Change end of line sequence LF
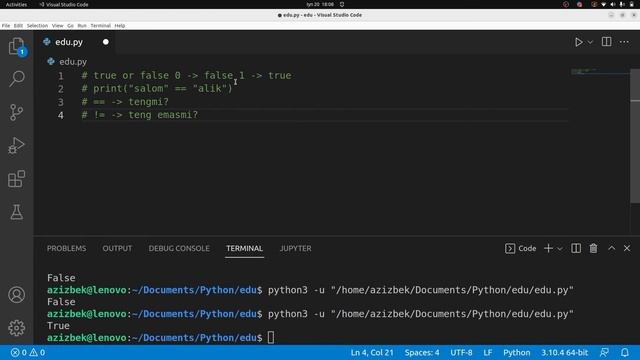The height and width of the screenshot is (360, 640). click(x=487, y=352)
